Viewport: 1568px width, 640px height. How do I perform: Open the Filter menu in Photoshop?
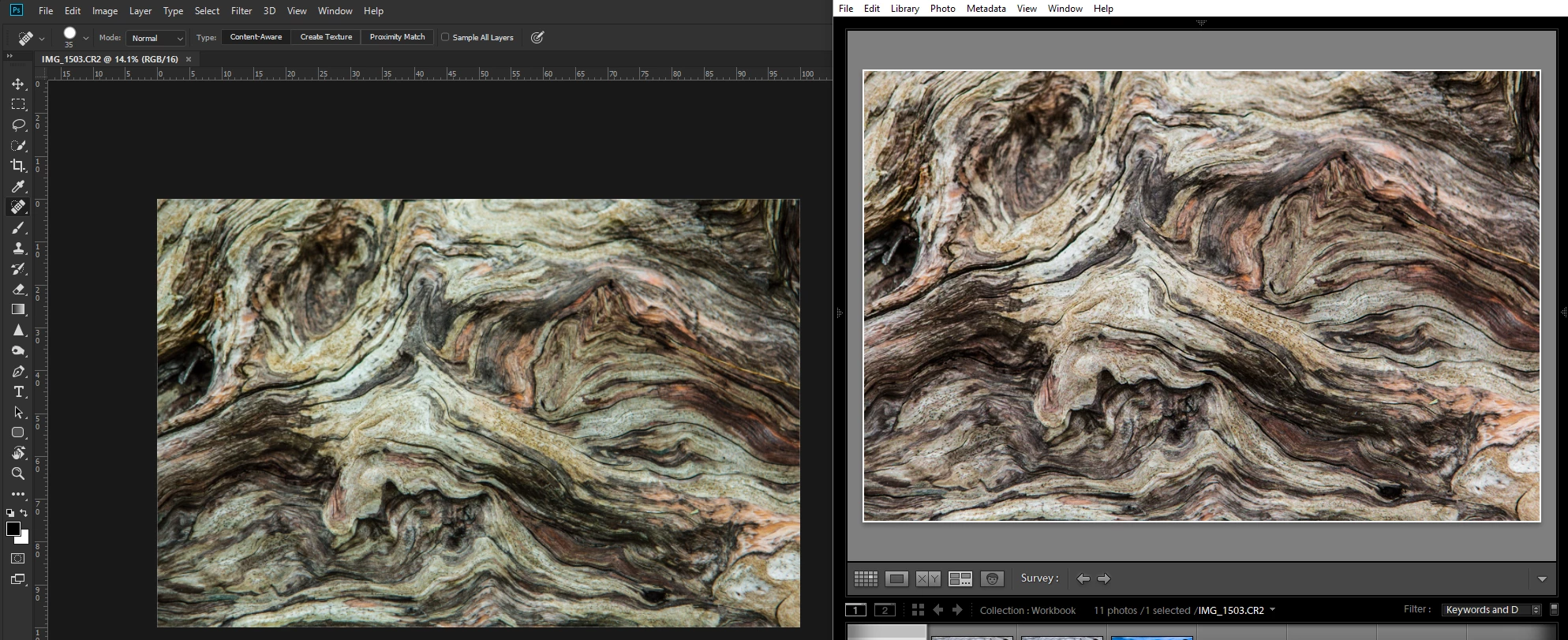[241, 11]
